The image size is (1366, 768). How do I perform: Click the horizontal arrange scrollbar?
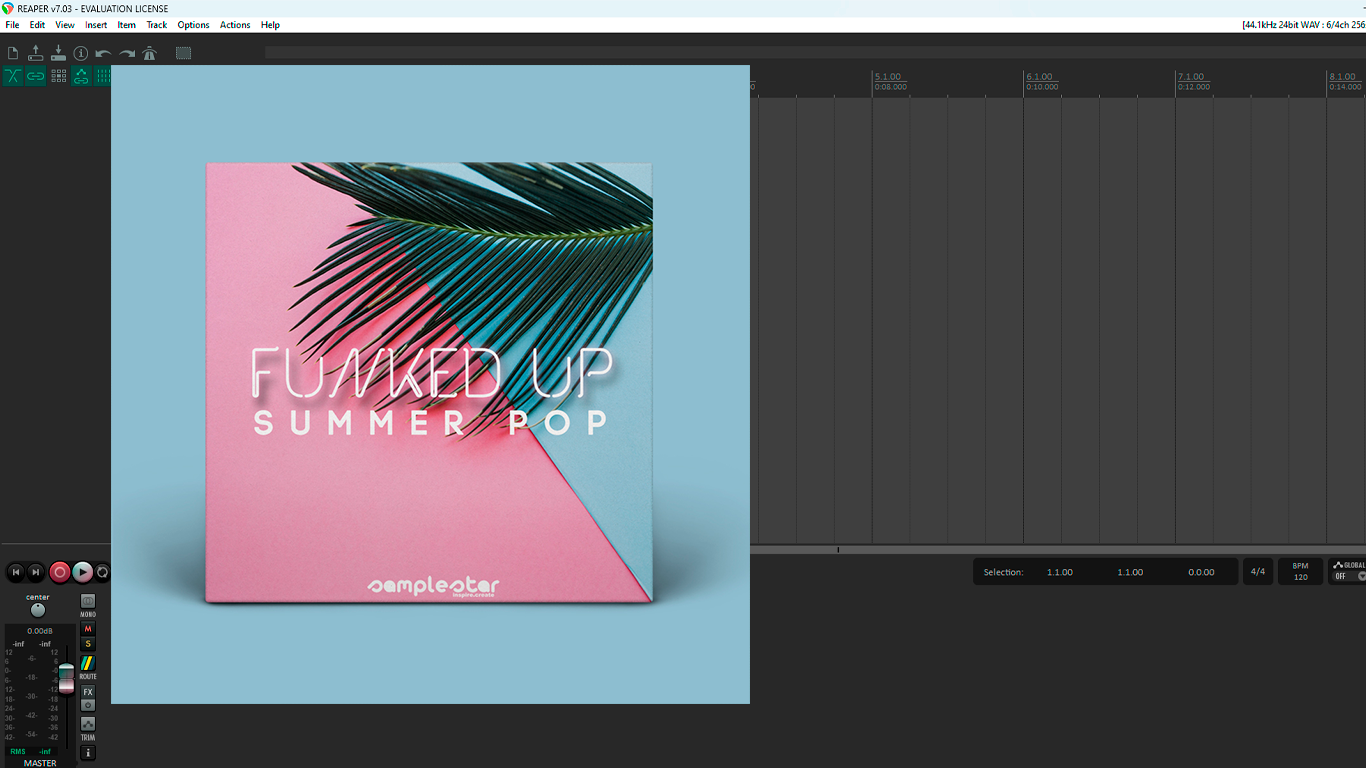click(x=1058, y=549)
